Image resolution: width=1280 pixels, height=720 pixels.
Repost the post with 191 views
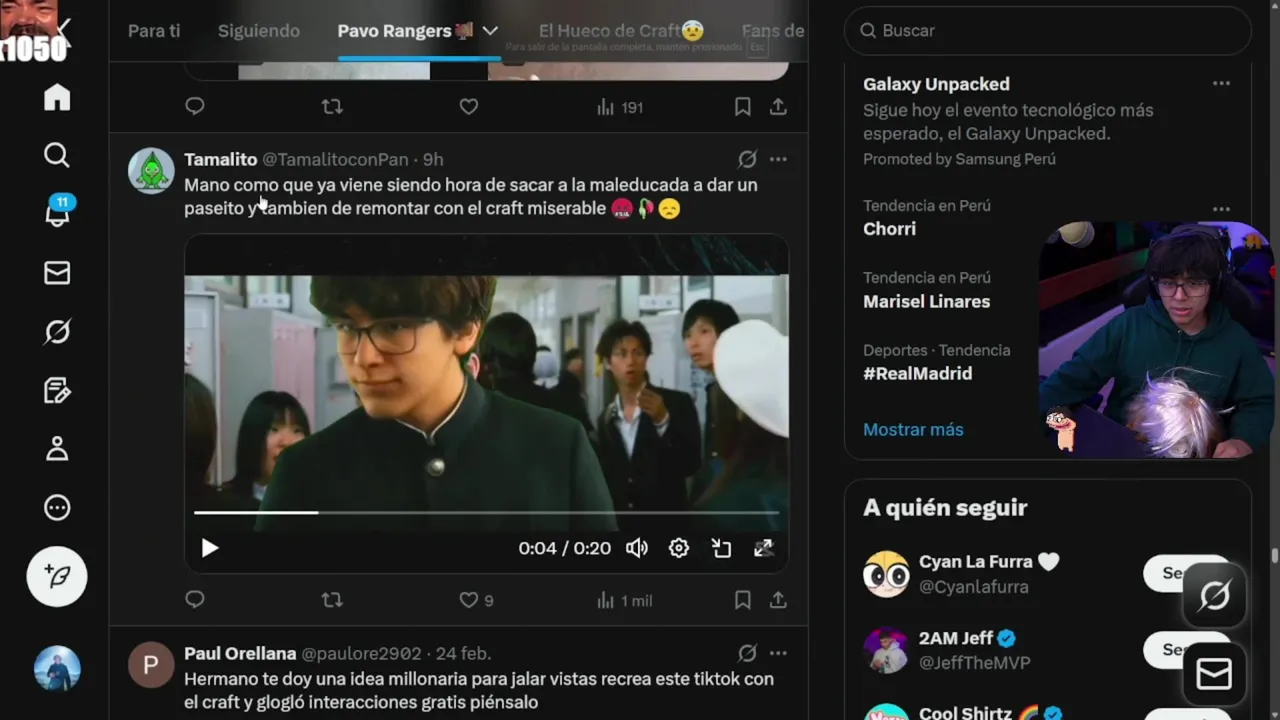coord(332,106)
